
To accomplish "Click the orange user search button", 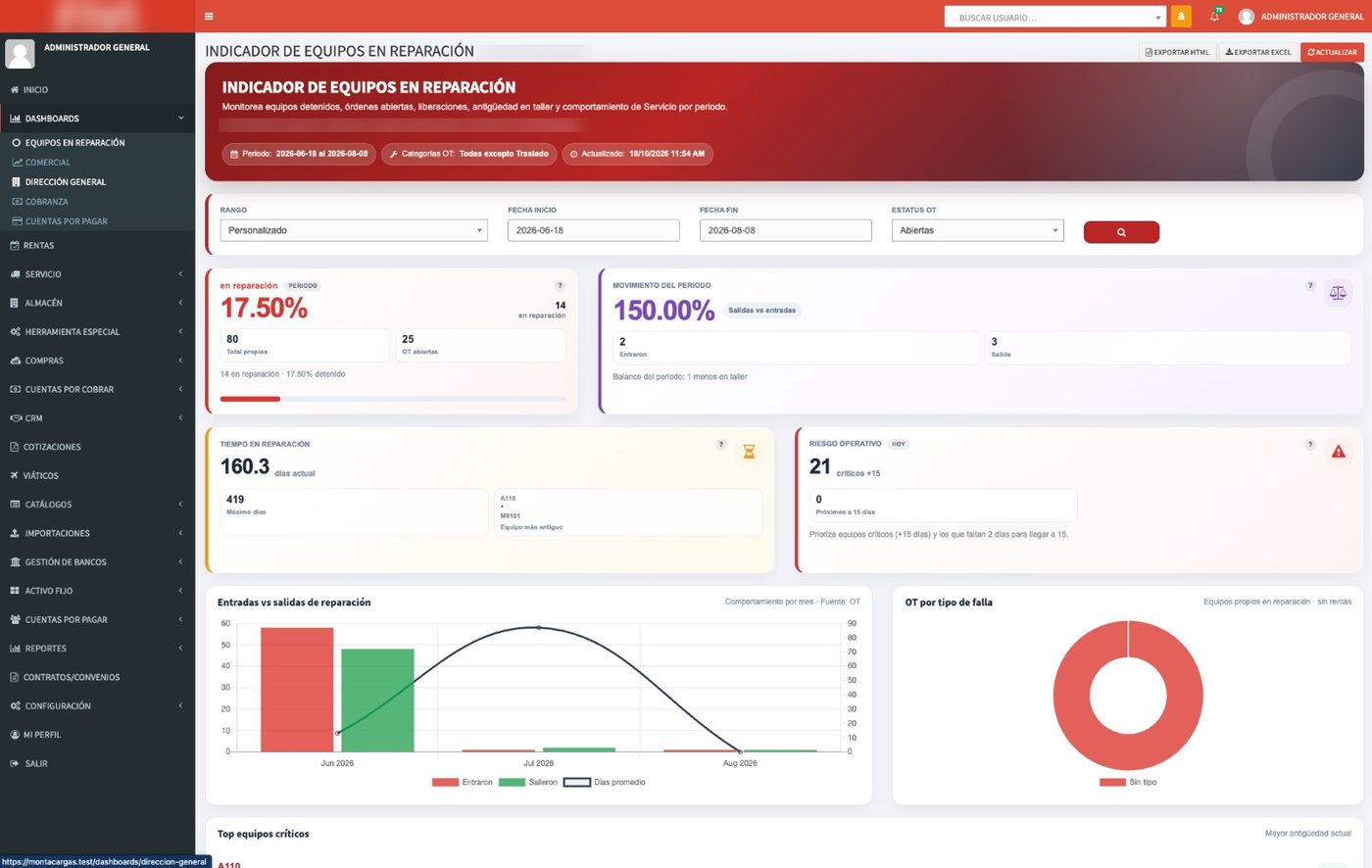I will click(1181, 17).
